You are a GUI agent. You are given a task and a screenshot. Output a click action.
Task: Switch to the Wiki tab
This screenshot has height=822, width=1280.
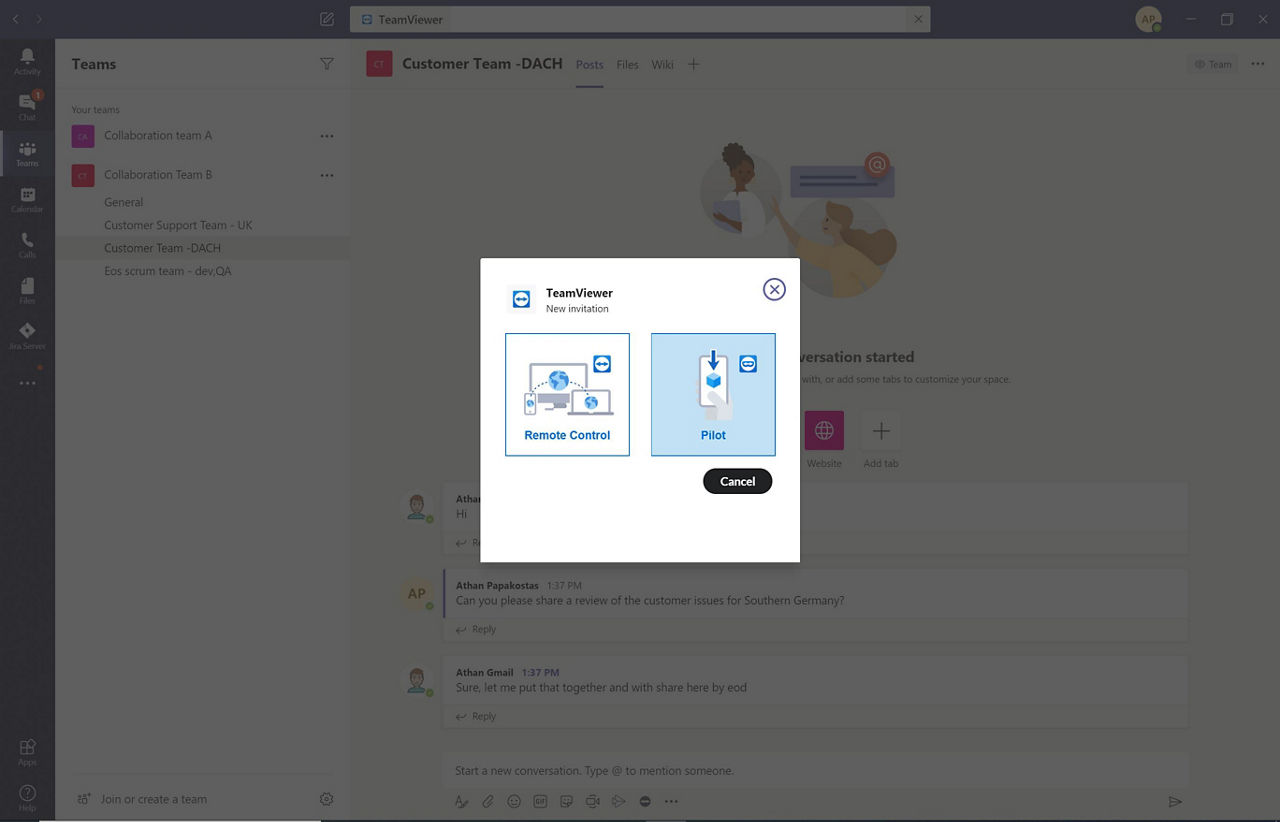(x=662, y=65)
